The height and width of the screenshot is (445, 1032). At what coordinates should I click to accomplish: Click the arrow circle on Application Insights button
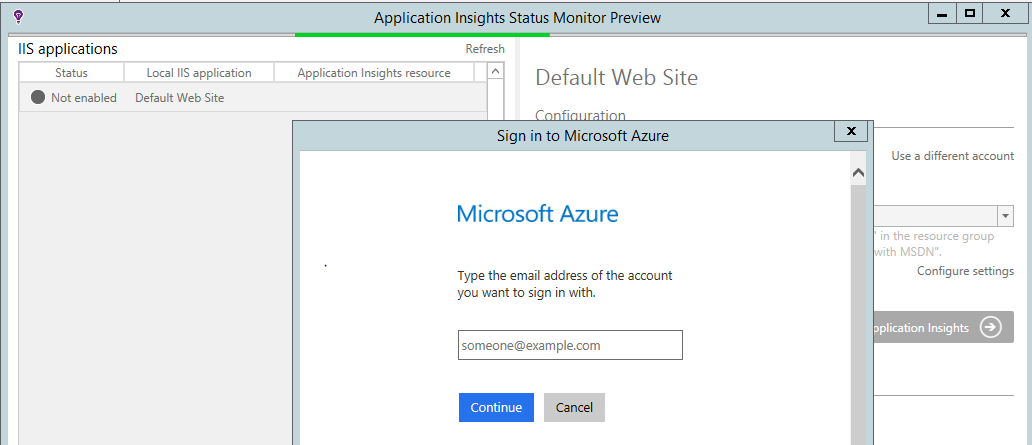991,327
